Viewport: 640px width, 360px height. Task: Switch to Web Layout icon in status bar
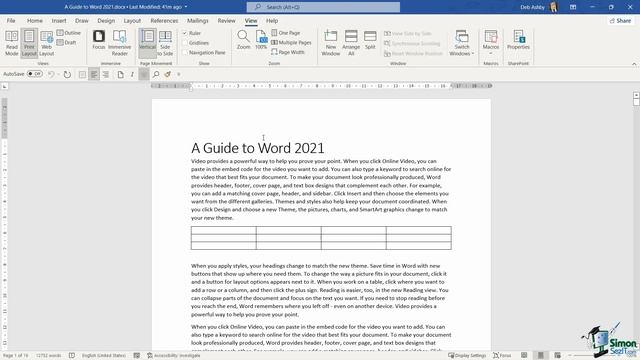coord(558,356)
